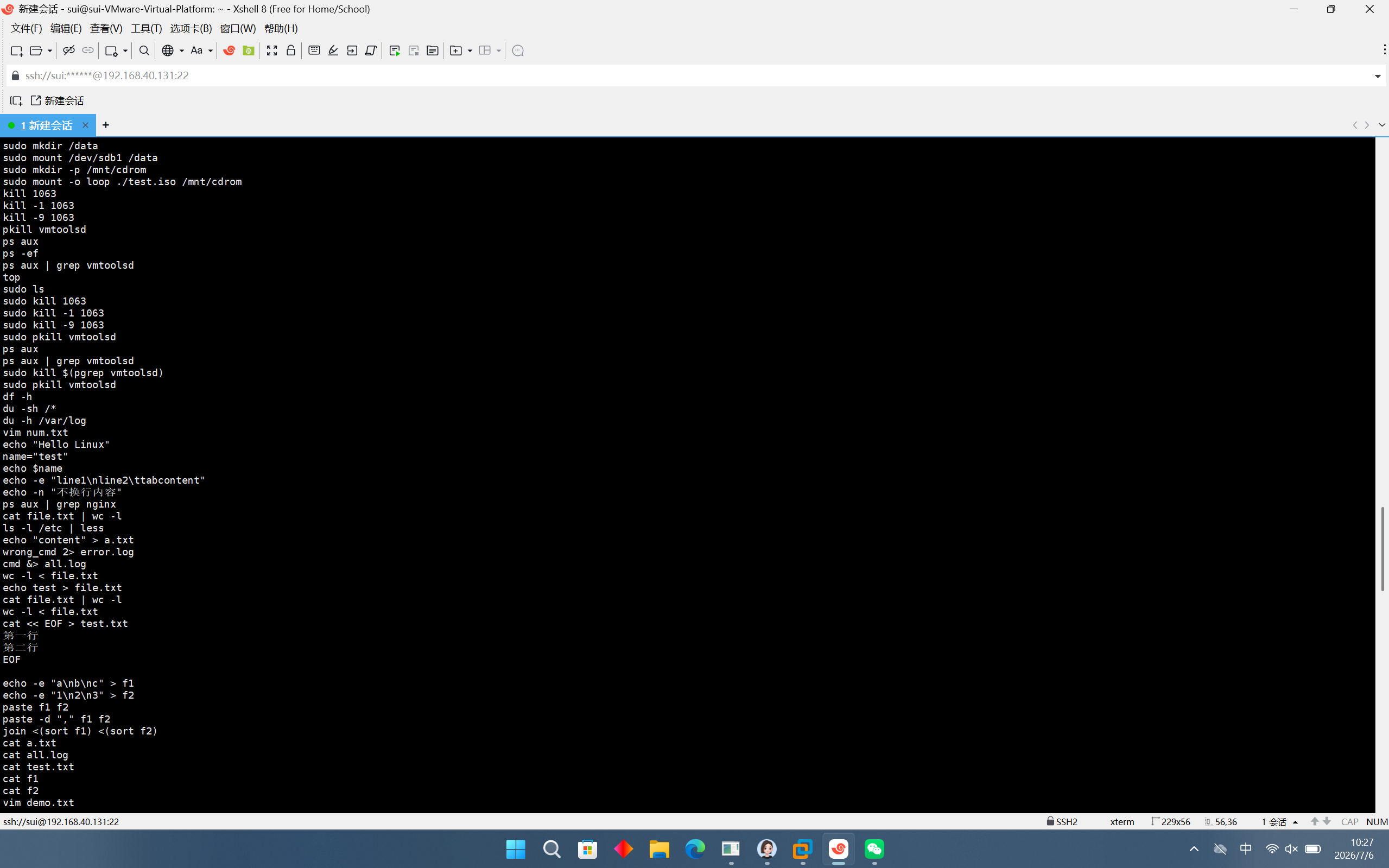Screen dimensions: 1389x868
Task: Add a new tab with plus button
Action: 106,125
